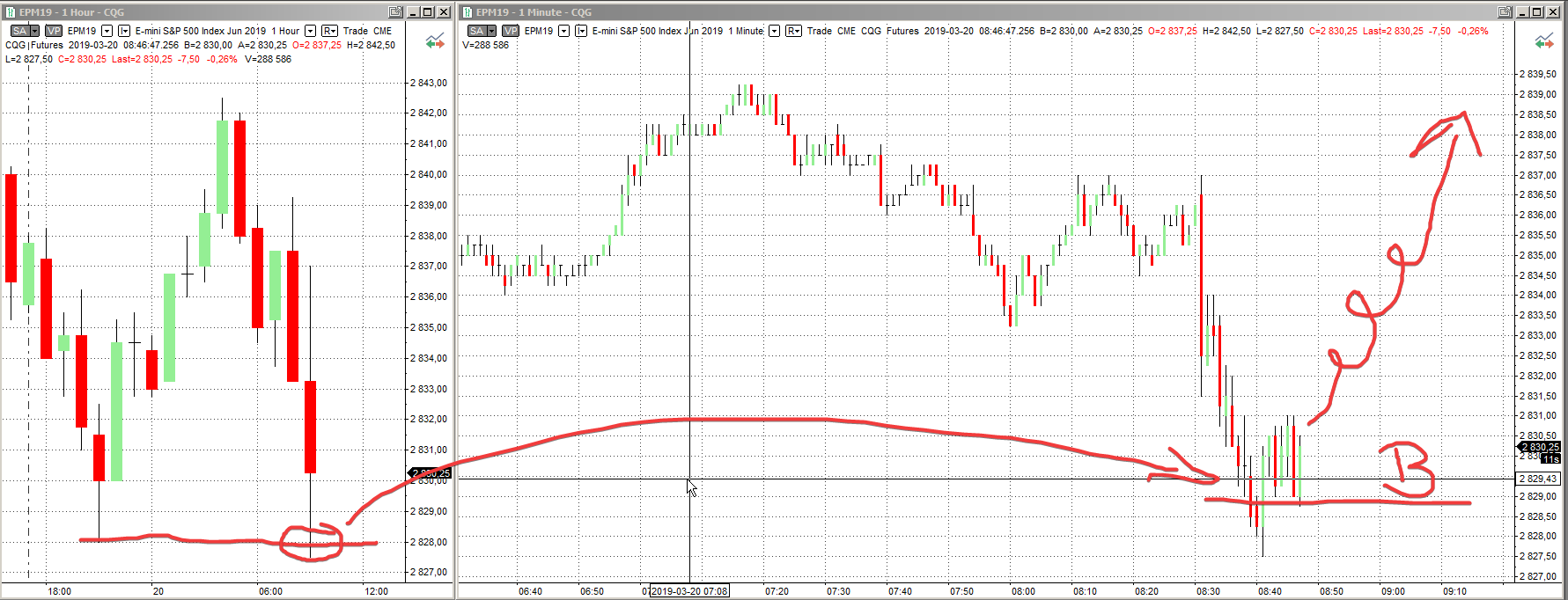Expand the EPM19 symbol dropdown in 1 Hour chart
The height and width of the screenshot is (600, 1568).
tap(107, 31)
